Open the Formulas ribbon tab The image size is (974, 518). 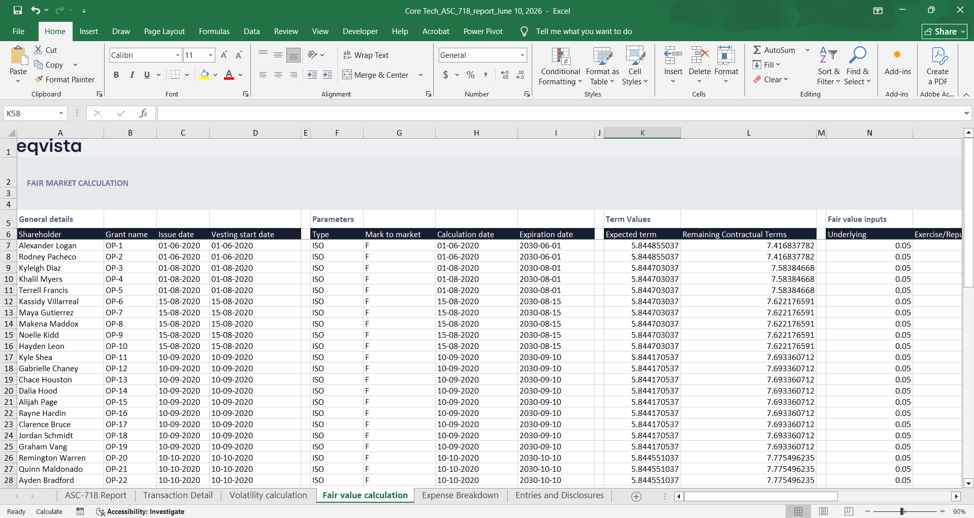click(214, 31)
